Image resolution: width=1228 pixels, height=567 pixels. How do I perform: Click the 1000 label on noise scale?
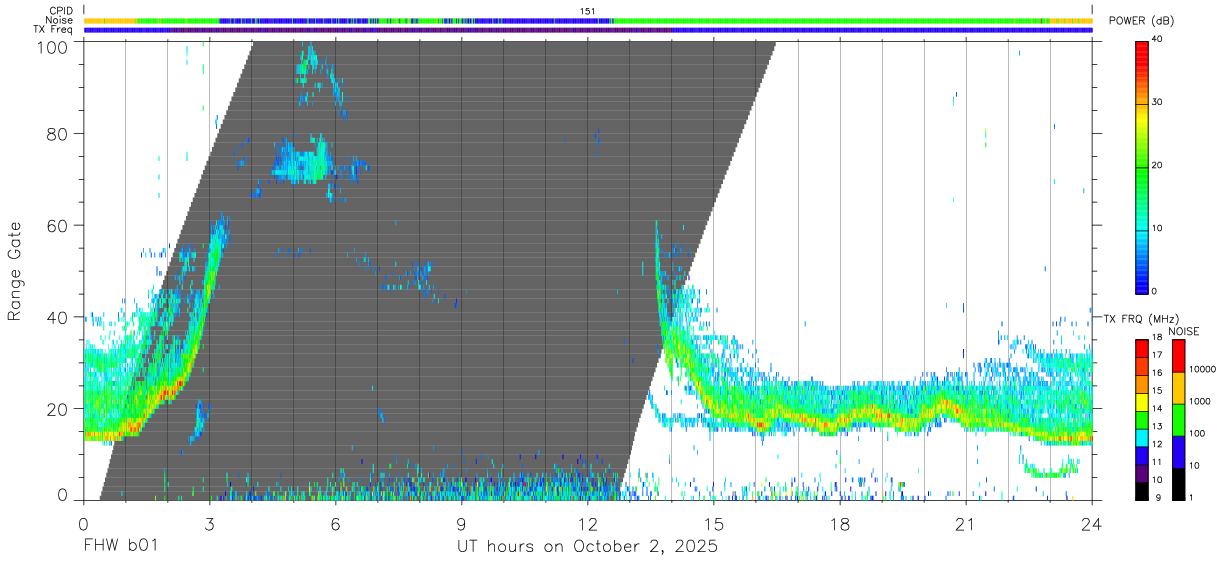(x=1201, y=401)
